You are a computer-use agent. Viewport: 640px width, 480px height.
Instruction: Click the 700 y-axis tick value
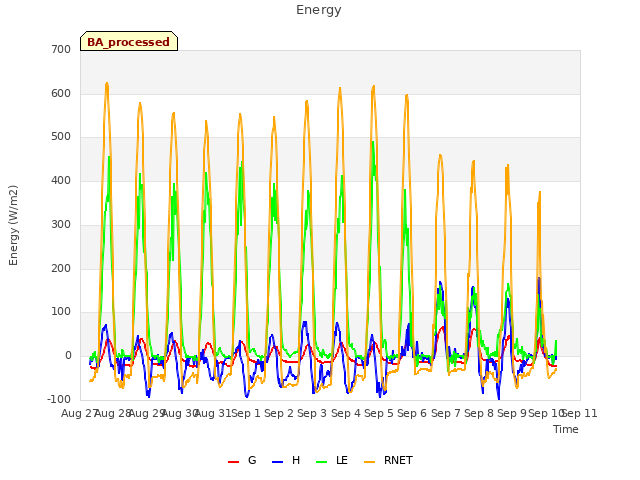[61, 49]
